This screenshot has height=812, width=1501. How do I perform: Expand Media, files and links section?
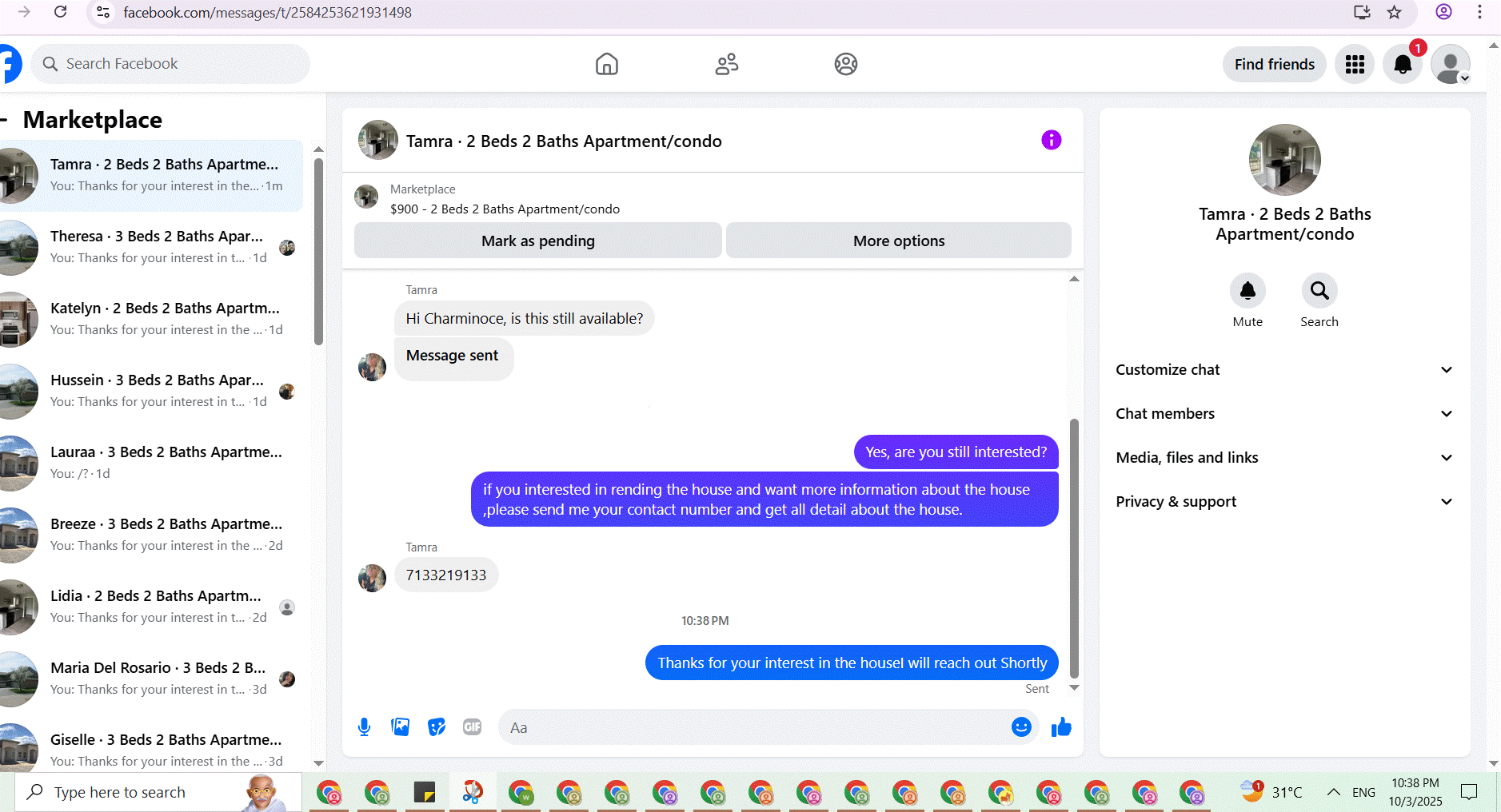click(1284, 457)
